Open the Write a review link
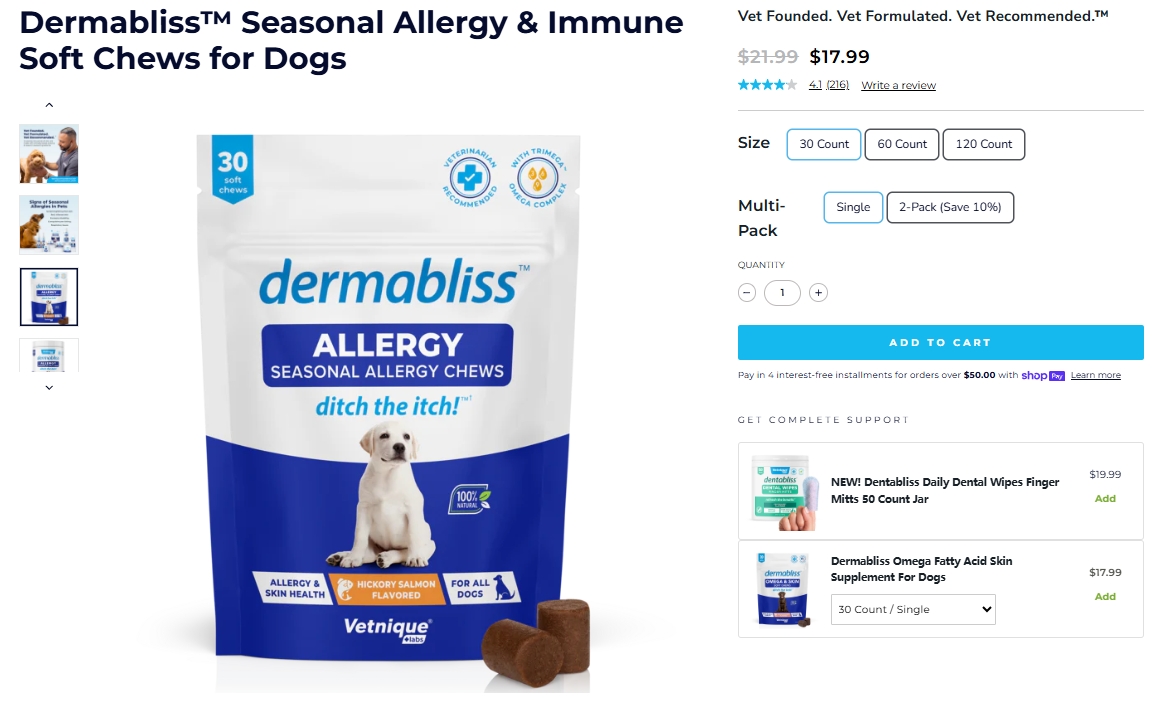 [x=898, y=85]
